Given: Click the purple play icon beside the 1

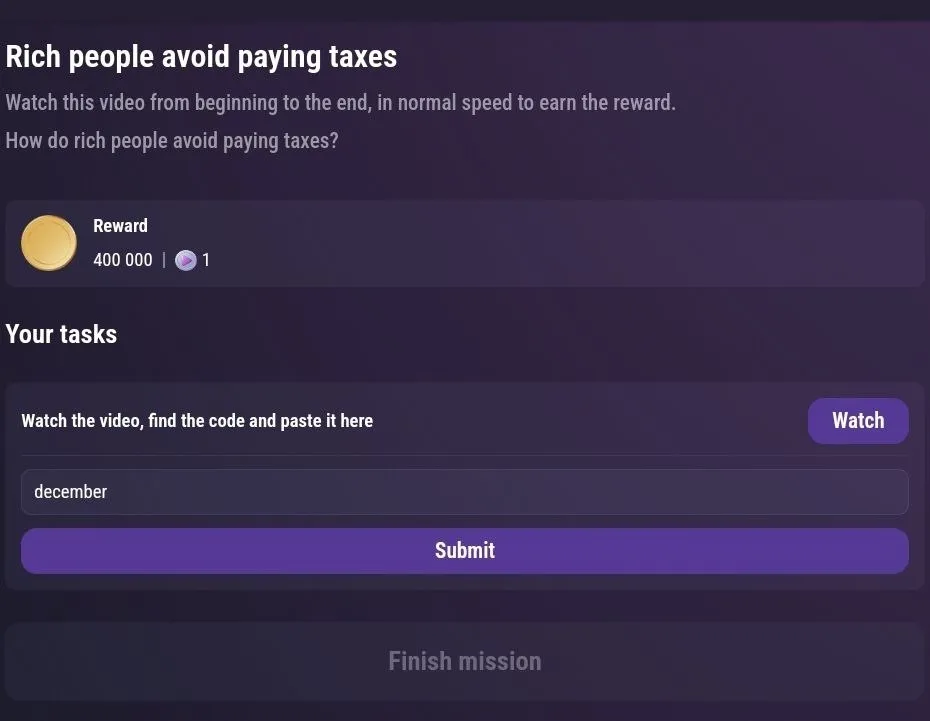Looking at the screenshot, I should tap(185, 261).
